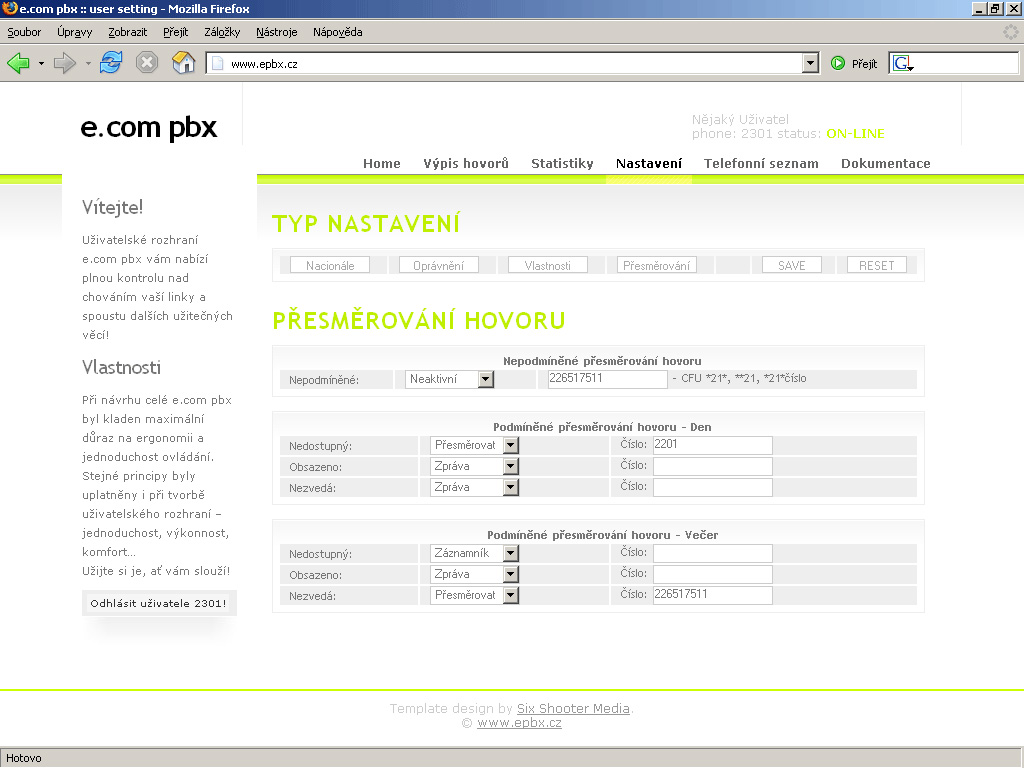Go to the Telefonní seznam tab
This screenshot has width=1024, height=768.
click(761, 164)
